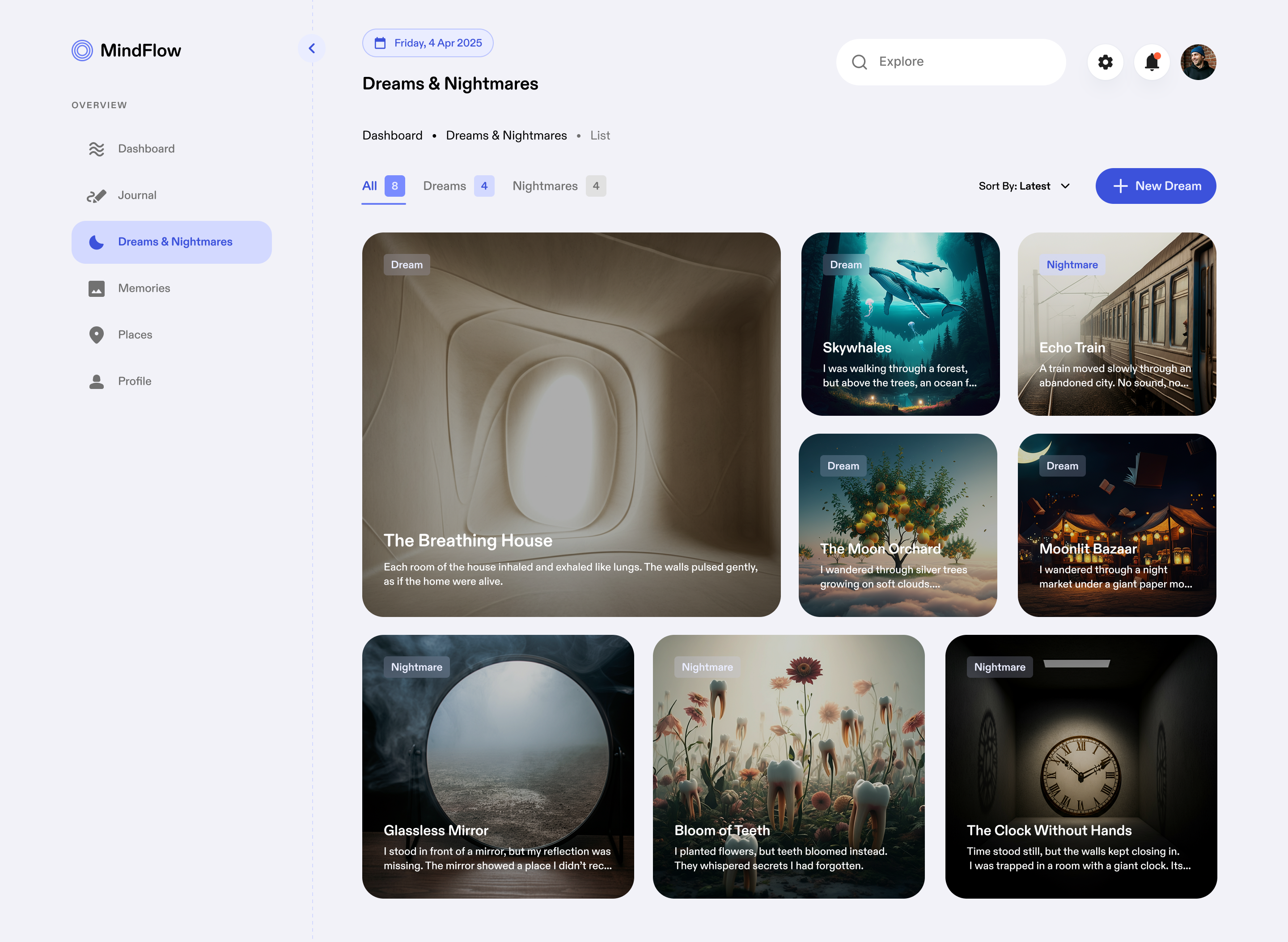Click Nightmare tag on Clock Without Hands
This screenshot has width=1288, height=942.
click(1000, 668)
